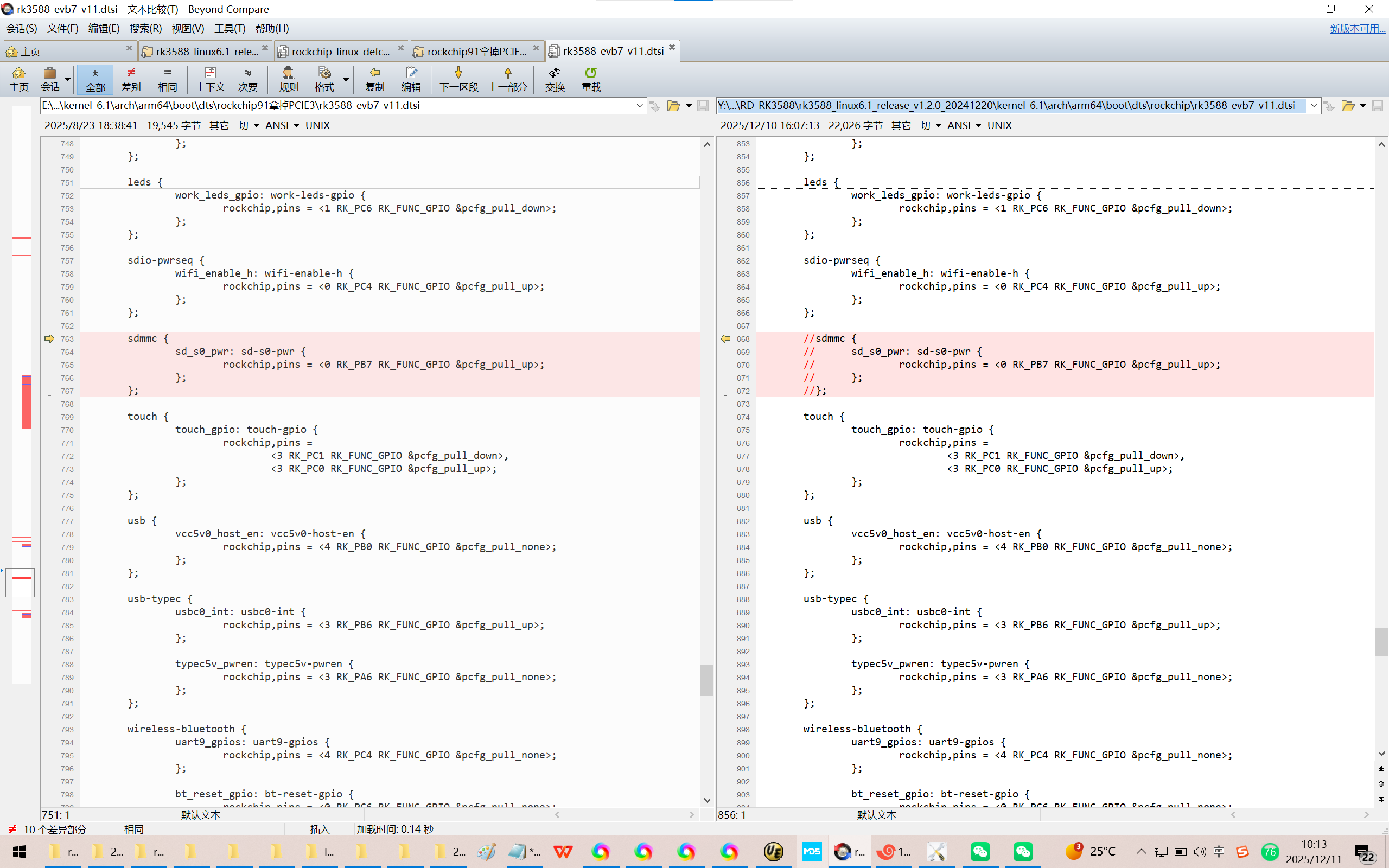Click the 新版本可用 update link
1389x868 pixels.
(1357, 28)
